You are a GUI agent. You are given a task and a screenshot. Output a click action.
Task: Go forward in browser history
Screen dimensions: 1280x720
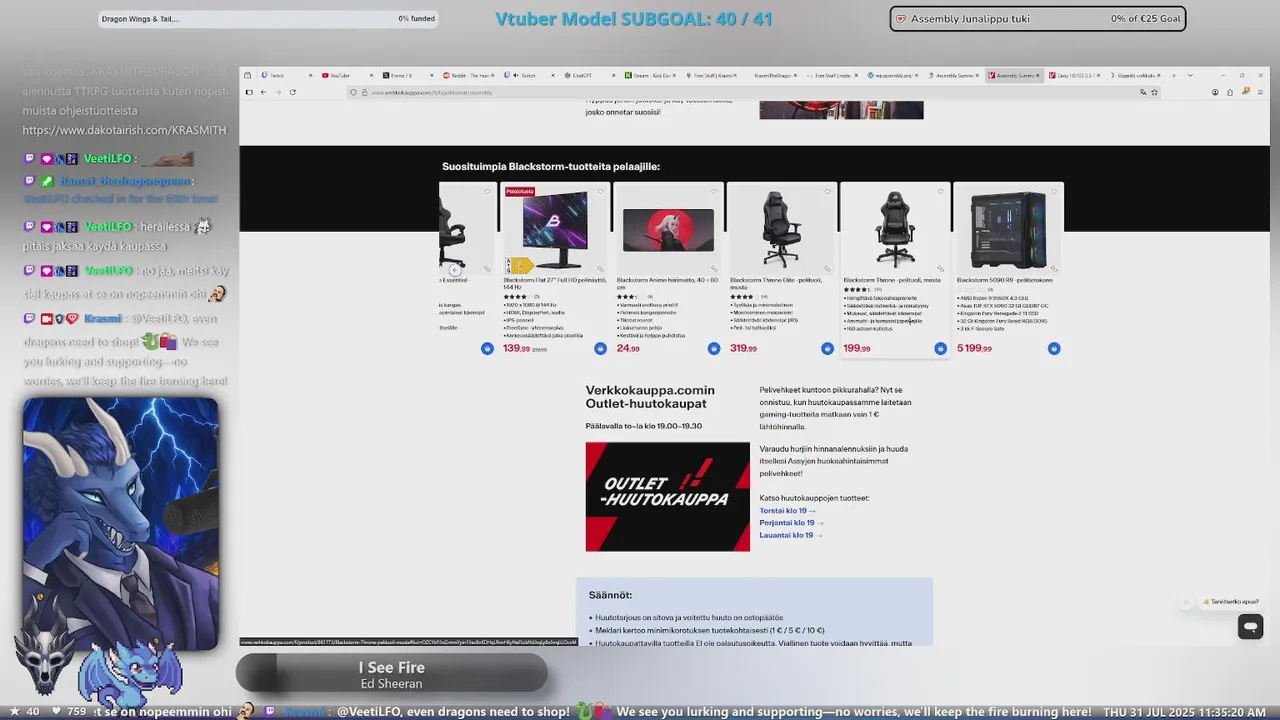click(277, 92)
